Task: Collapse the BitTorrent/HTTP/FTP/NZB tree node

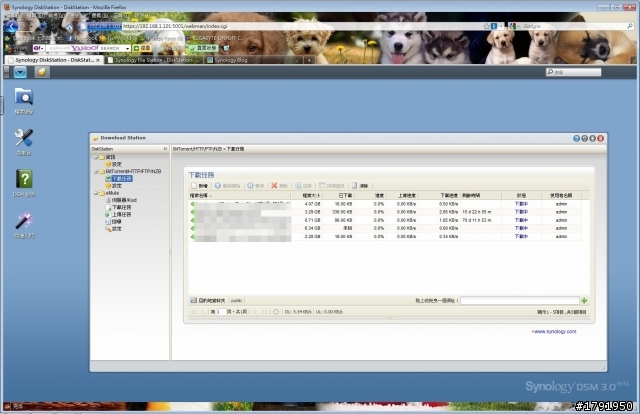Action: click(96, 171)
